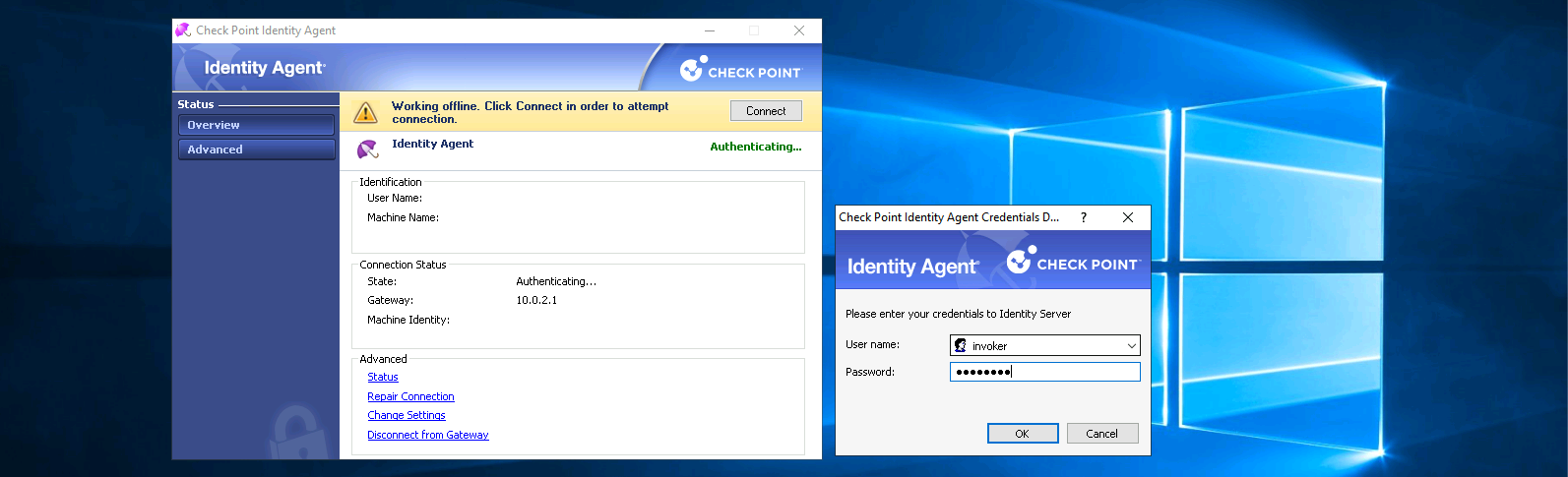Open the Overview status tab
This screenshot has height=477, width=1568.
256,125
